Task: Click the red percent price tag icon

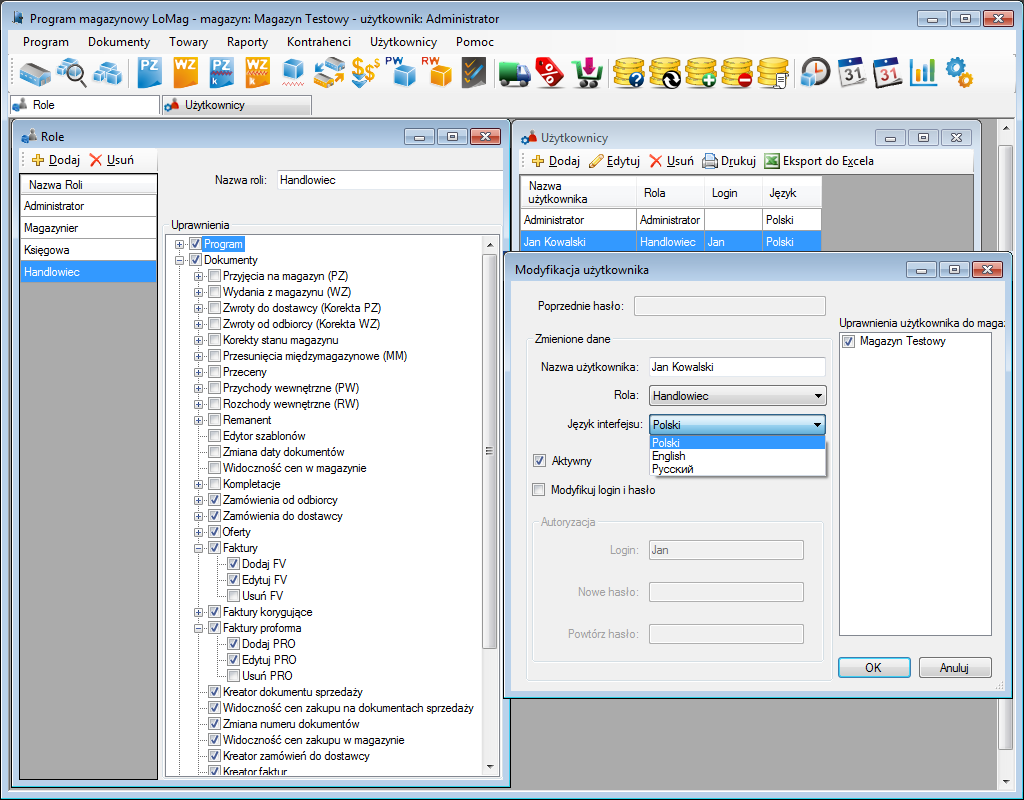Action: click(550, 72)
